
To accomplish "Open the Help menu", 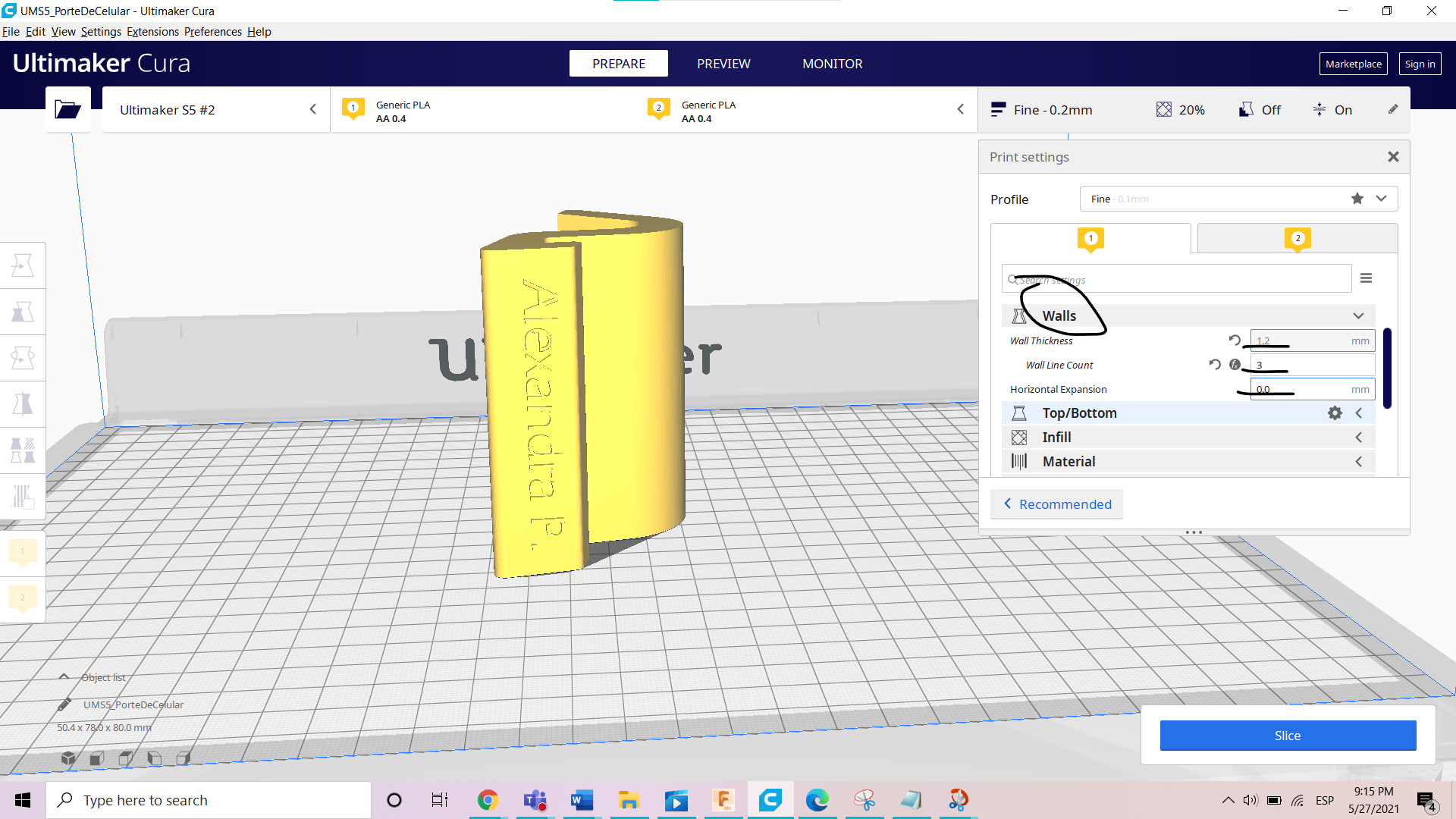I will click(x=259, y=32).
